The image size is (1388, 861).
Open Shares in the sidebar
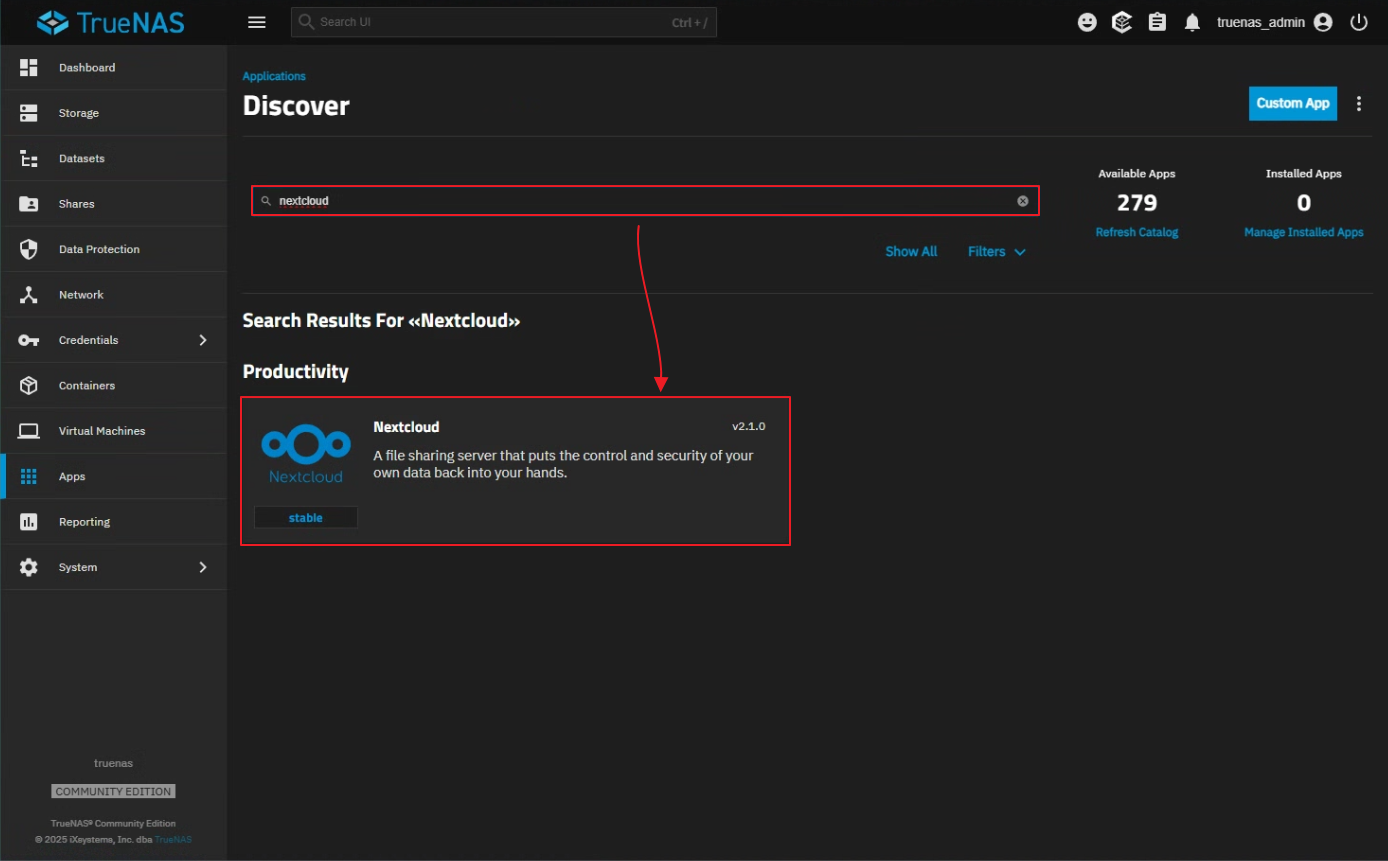tap(114, 204)
